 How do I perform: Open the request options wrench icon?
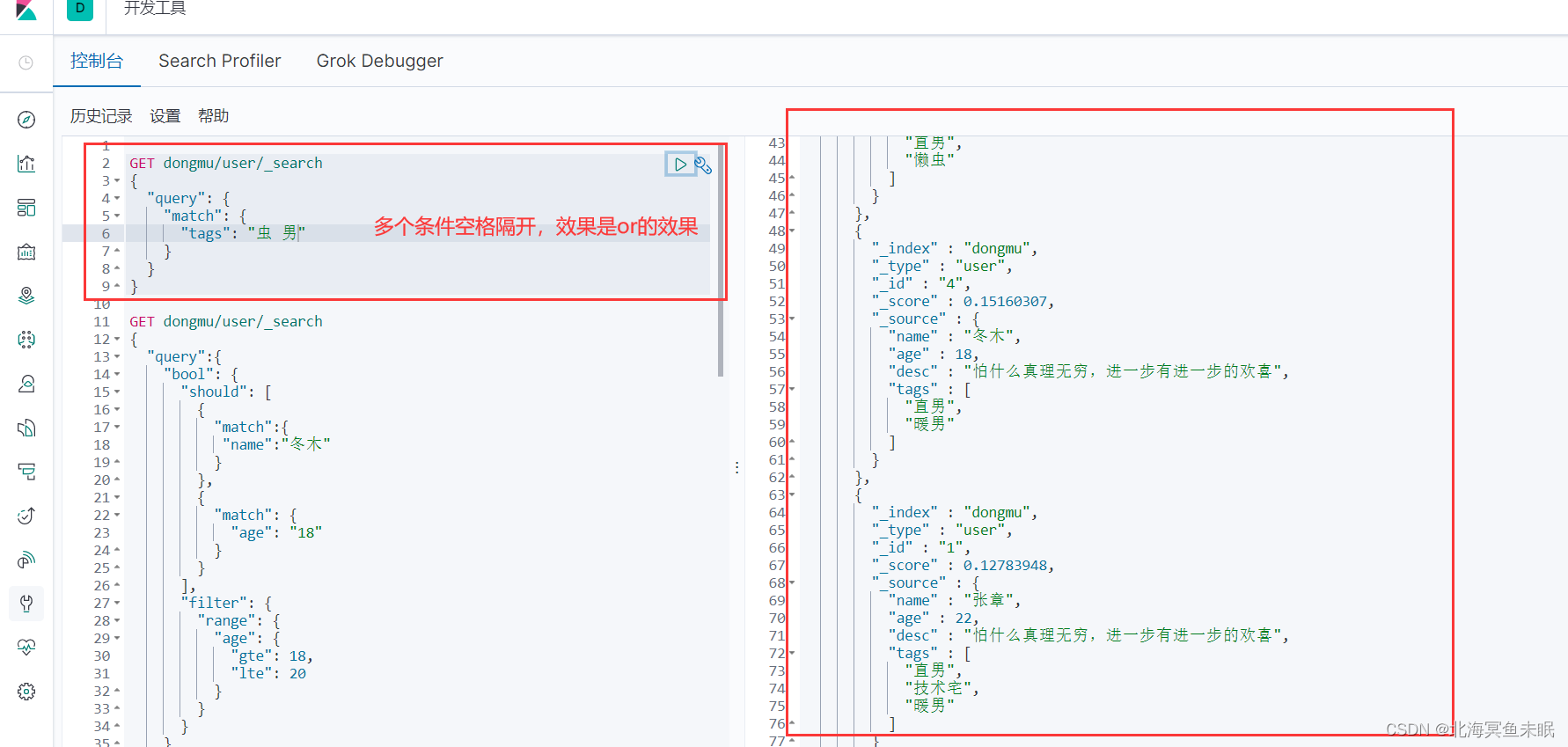tap(703, 165)
